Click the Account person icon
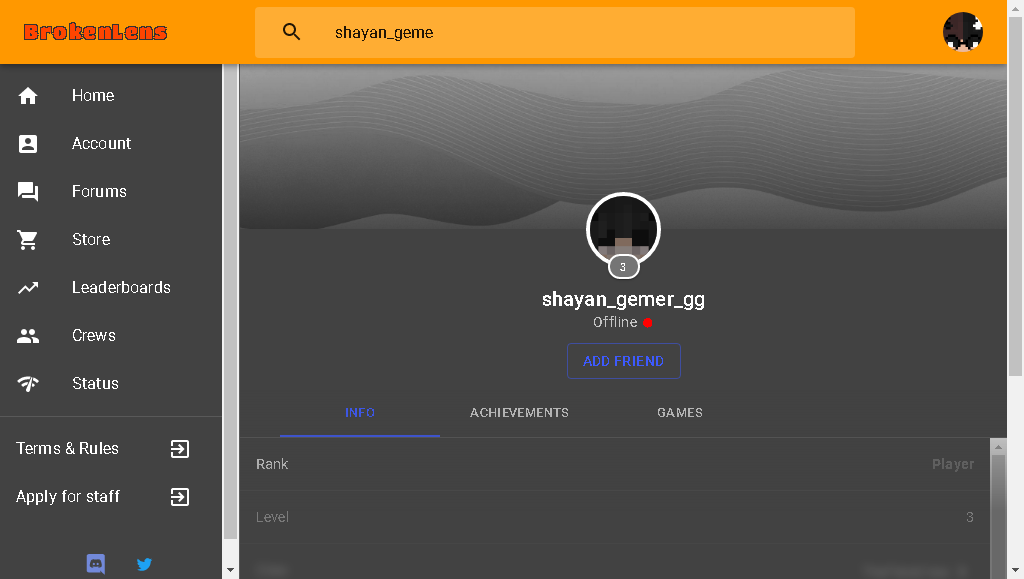 (27, 144)
